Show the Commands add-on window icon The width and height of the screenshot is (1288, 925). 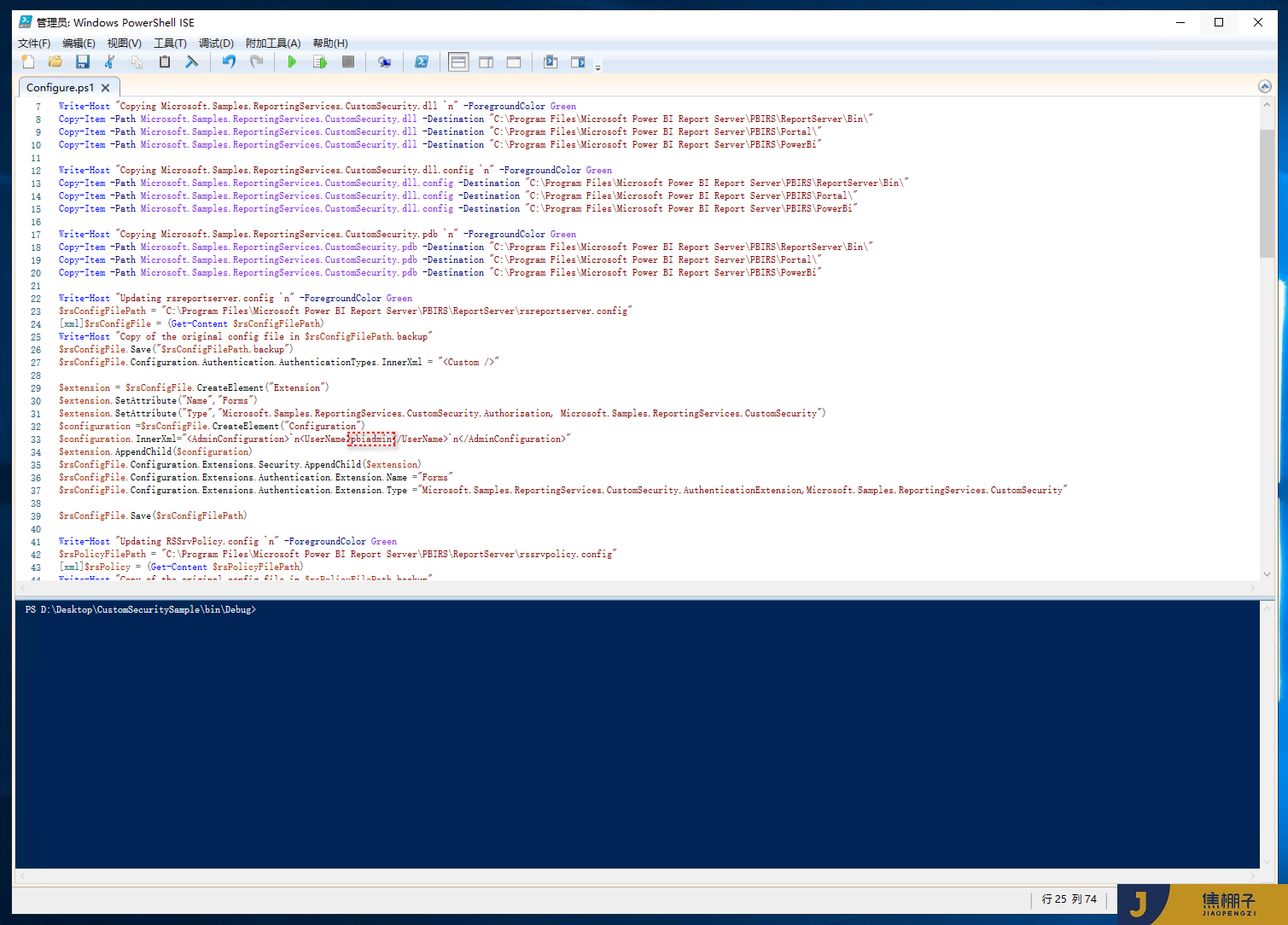point(551,61)
